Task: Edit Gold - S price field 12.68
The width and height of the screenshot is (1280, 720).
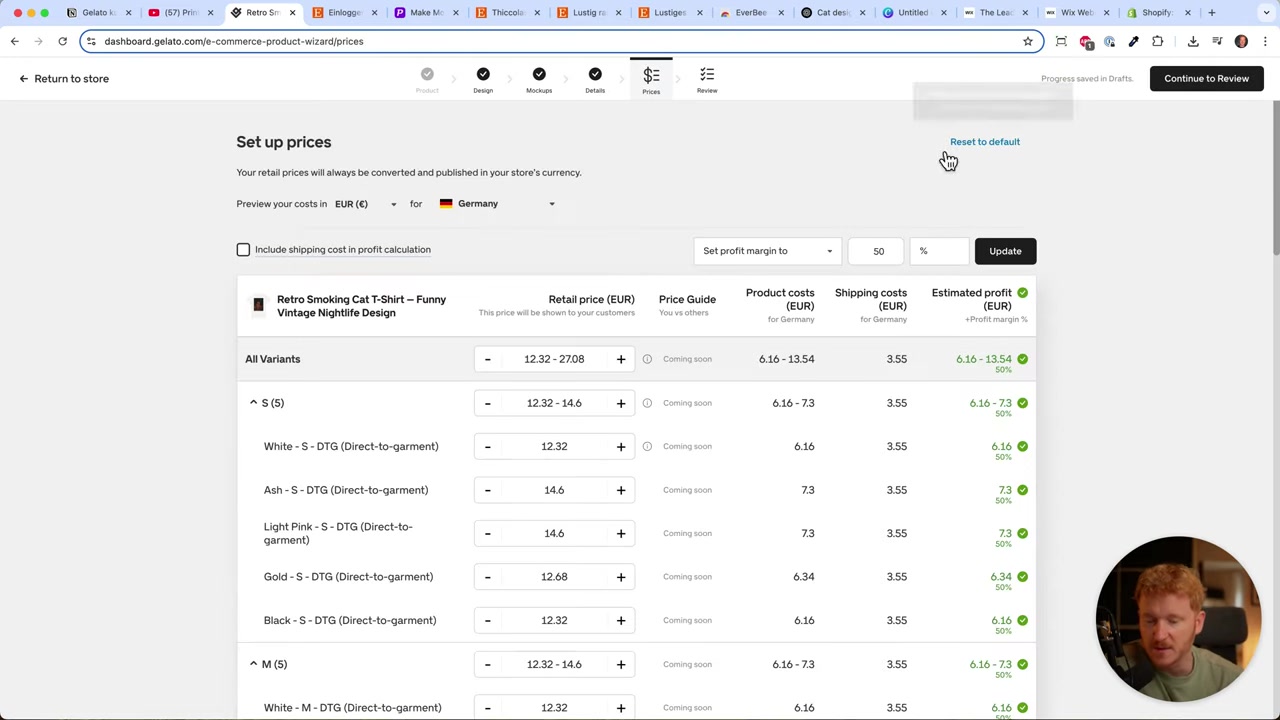Action: (x=554, y=577)
